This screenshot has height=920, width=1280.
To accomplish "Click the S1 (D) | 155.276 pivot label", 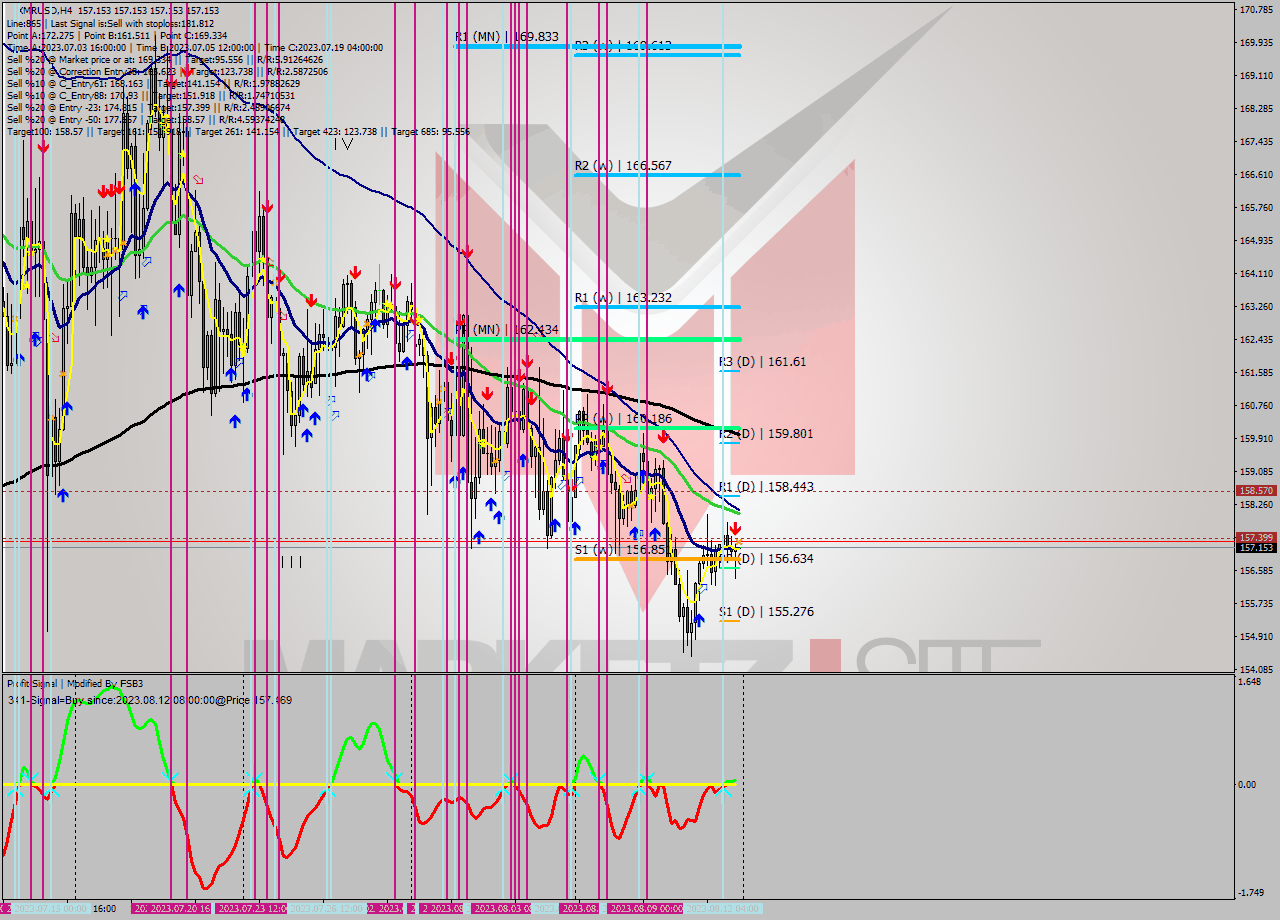I will click(x=766, y=611).
